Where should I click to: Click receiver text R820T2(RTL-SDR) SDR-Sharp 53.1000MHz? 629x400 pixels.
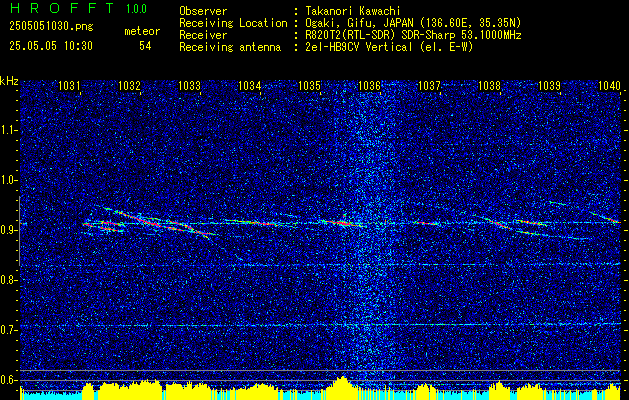414,35
